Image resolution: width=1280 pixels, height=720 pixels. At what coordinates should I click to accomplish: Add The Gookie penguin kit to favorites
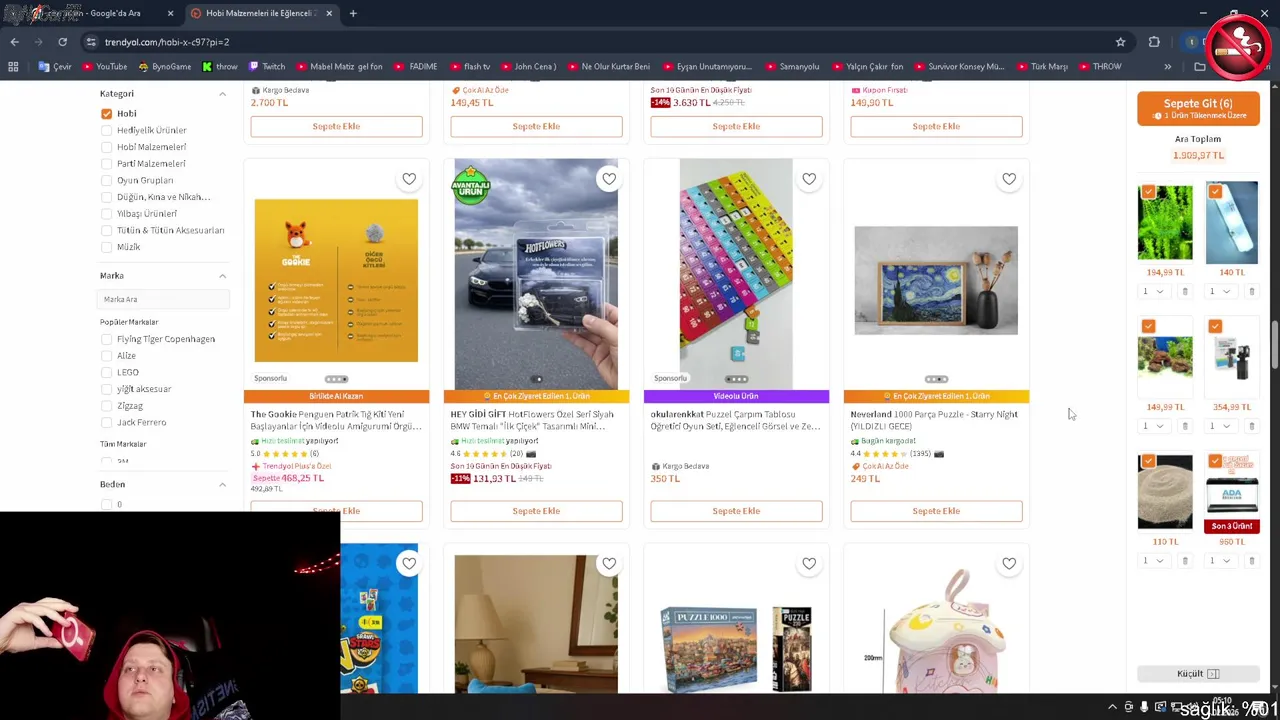click(409, 179)
